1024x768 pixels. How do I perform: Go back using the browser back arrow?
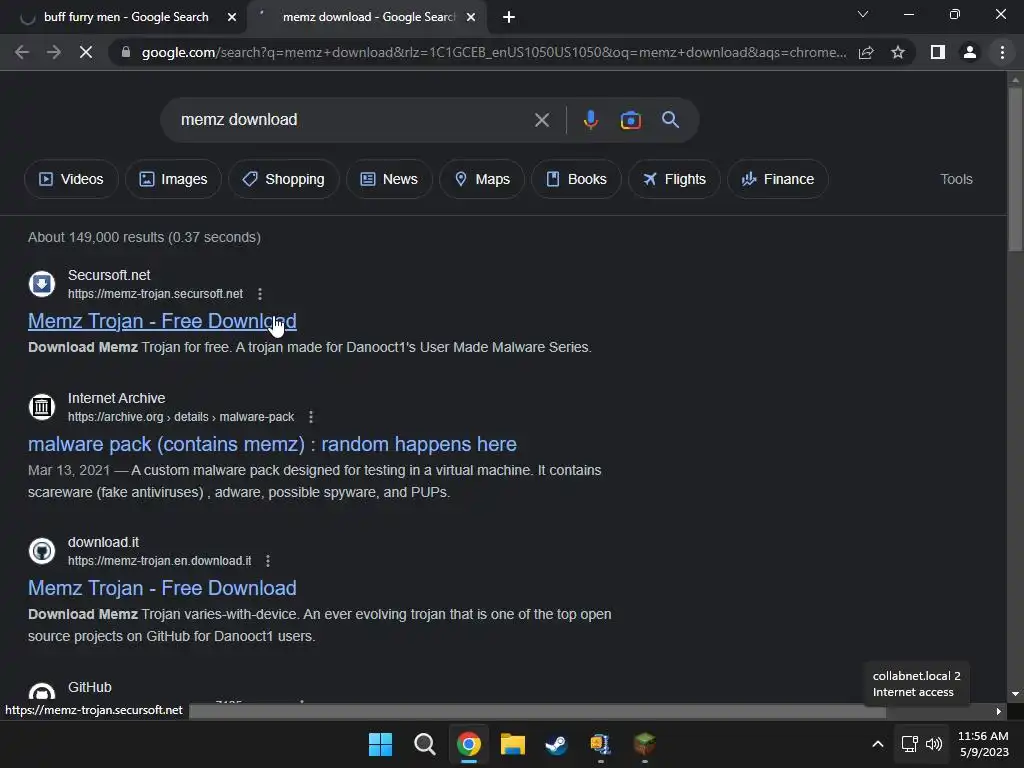click(22, 52)
